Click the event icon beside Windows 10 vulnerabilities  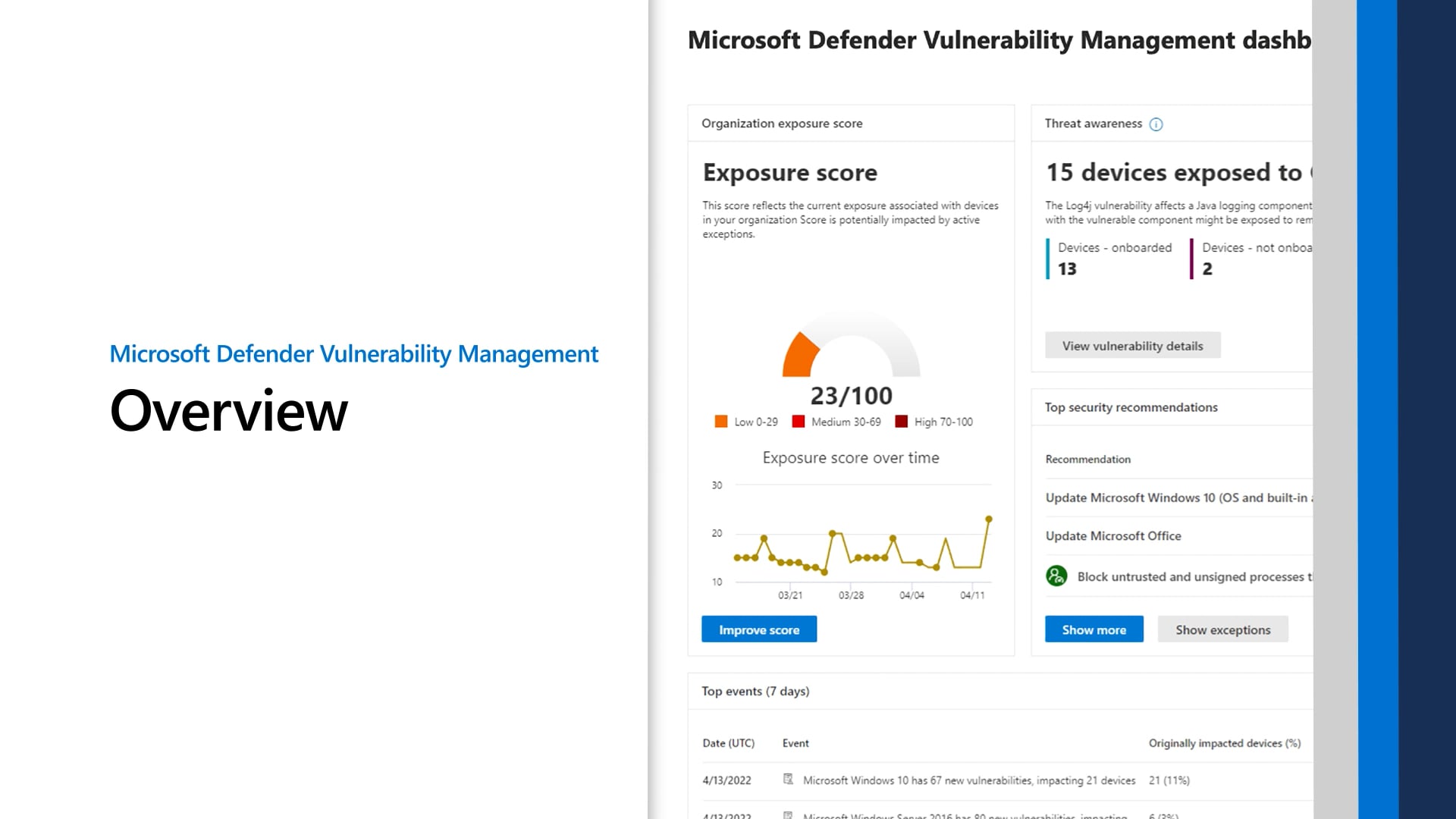tap(788, 780)
